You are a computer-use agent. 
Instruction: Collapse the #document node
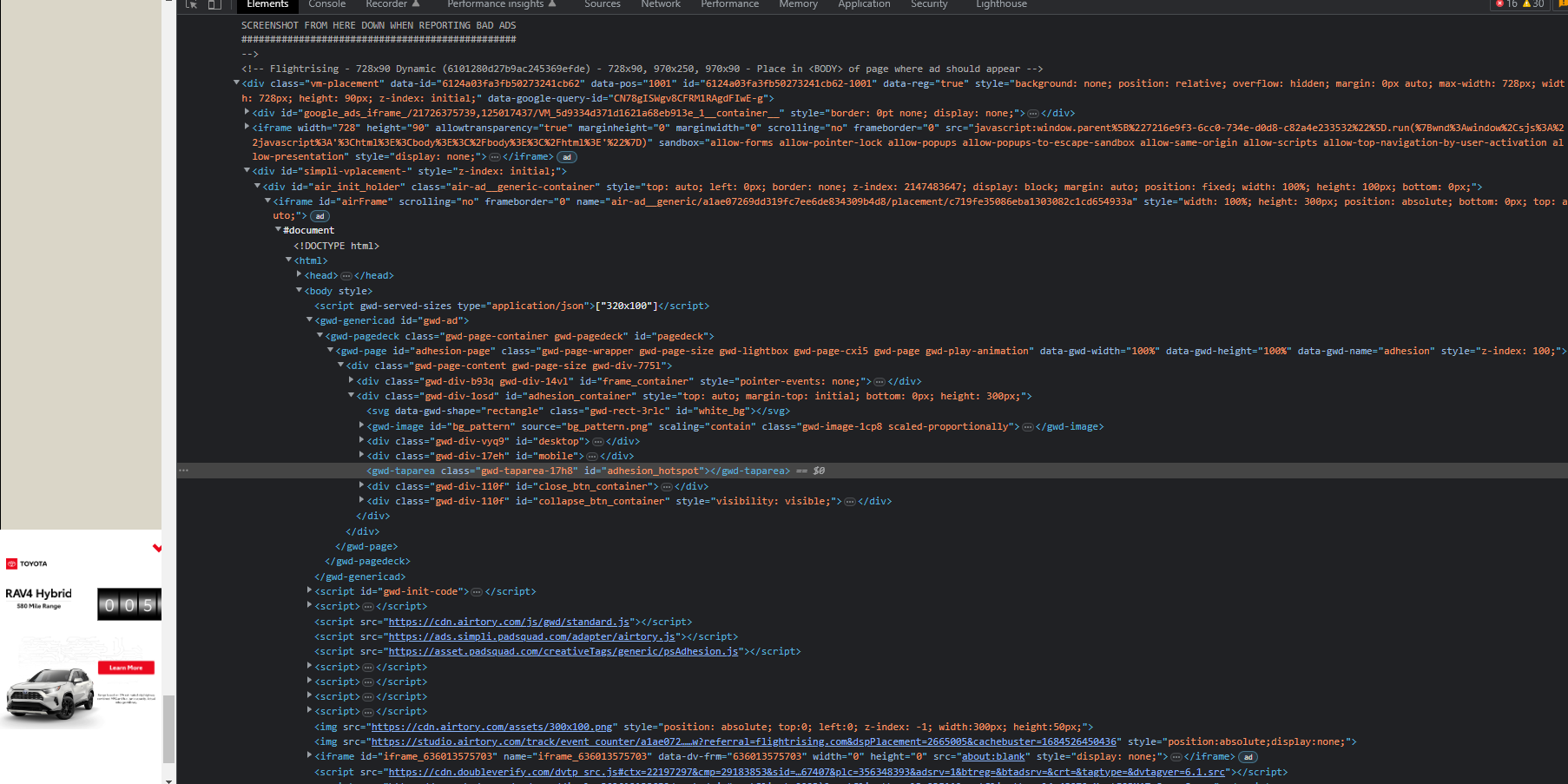pos(278,230)
